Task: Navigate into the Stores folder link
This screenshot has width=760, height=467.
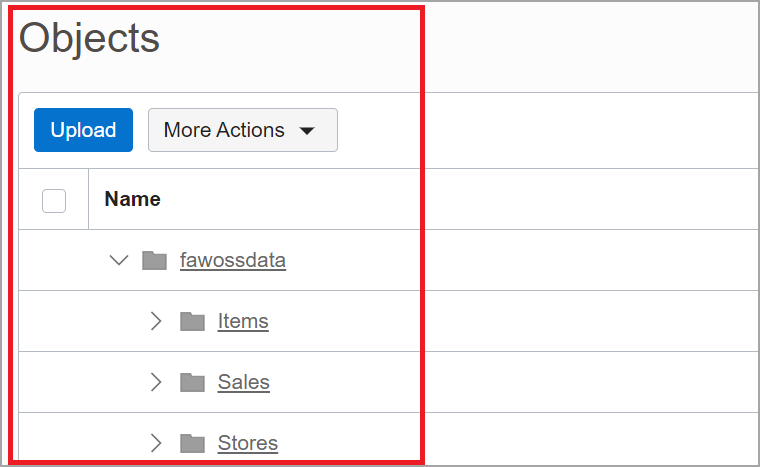Action: [248, 443]
